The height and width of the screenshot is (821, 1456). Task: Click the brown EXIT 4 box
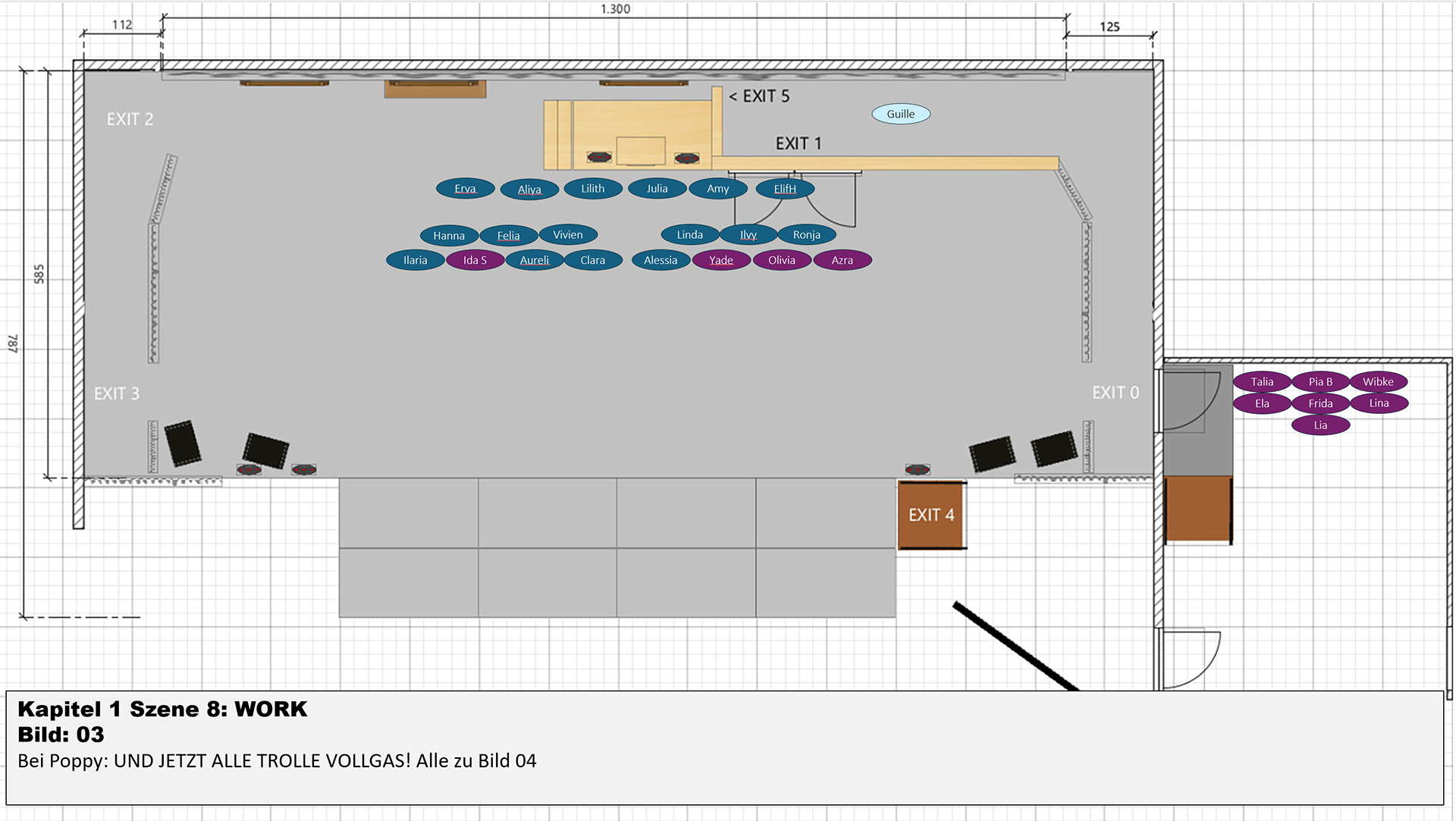click(931, 515)
